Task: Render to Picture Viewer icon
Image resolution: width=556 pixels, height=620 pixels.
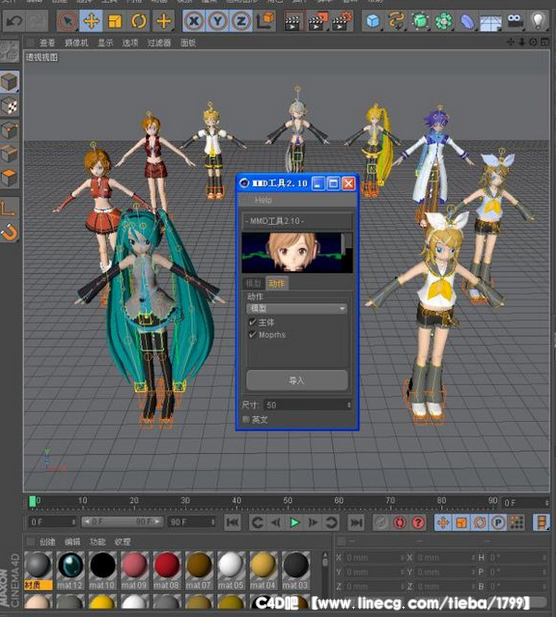Action: pyautogui.click(x=318, y=21)
